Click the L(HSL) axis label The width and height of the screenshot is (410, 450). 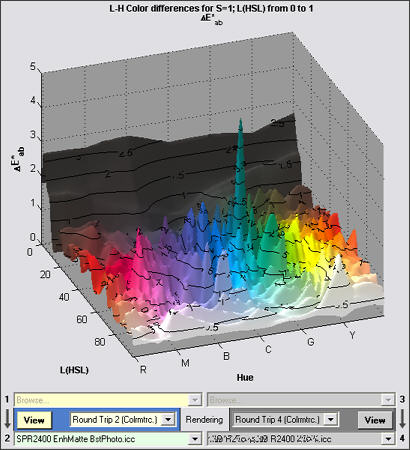coord(74,370)
